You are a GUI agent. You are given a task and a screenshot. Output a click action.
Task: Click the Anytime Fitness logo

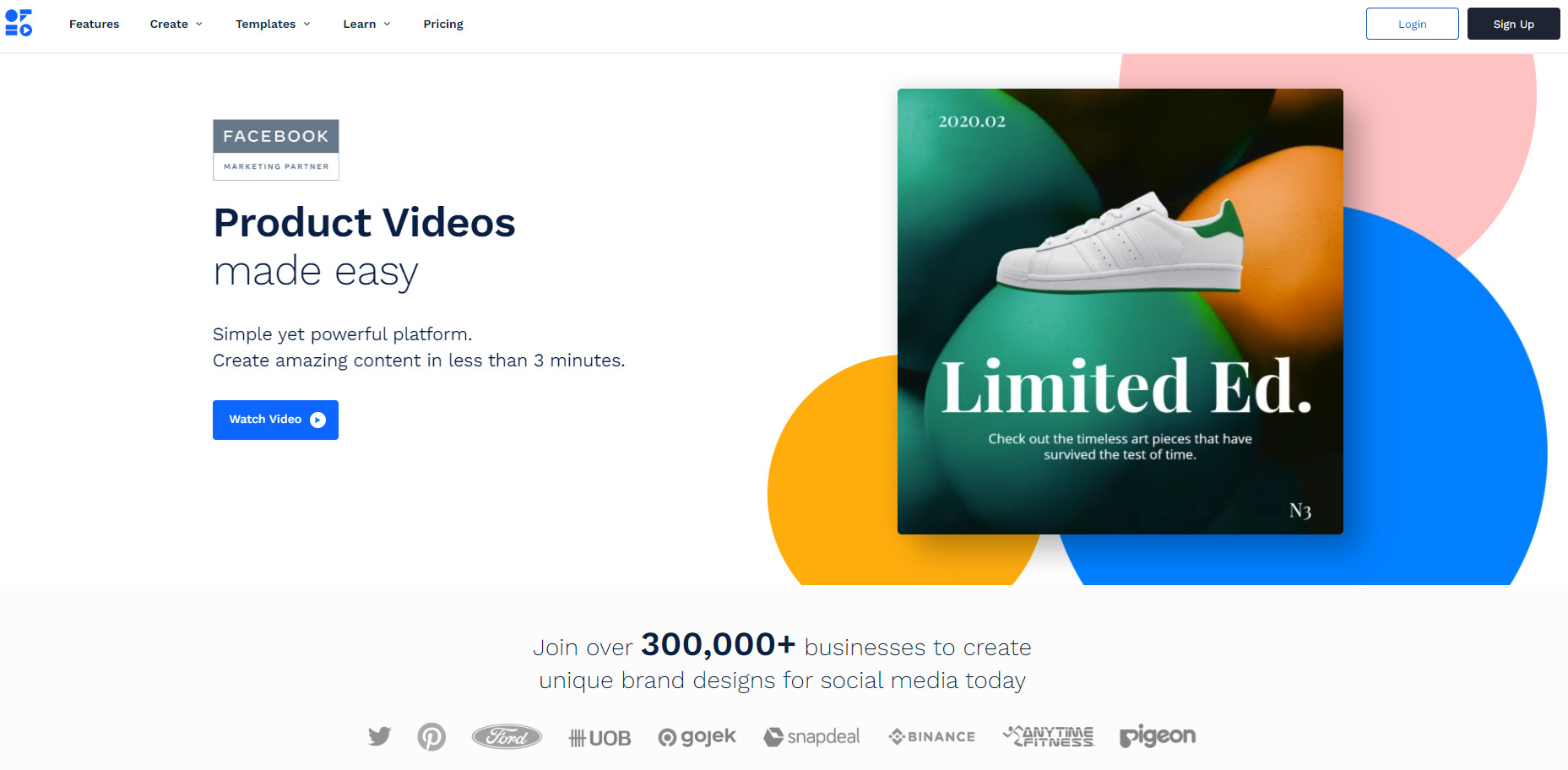pos(1047,736)
